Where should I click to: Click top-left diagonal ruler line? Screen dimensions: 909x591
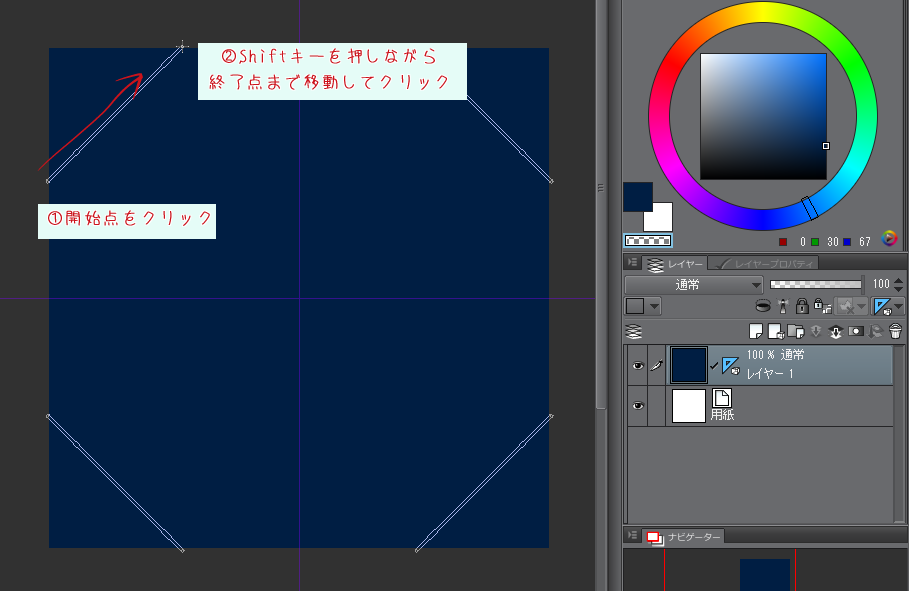point(115,114)
